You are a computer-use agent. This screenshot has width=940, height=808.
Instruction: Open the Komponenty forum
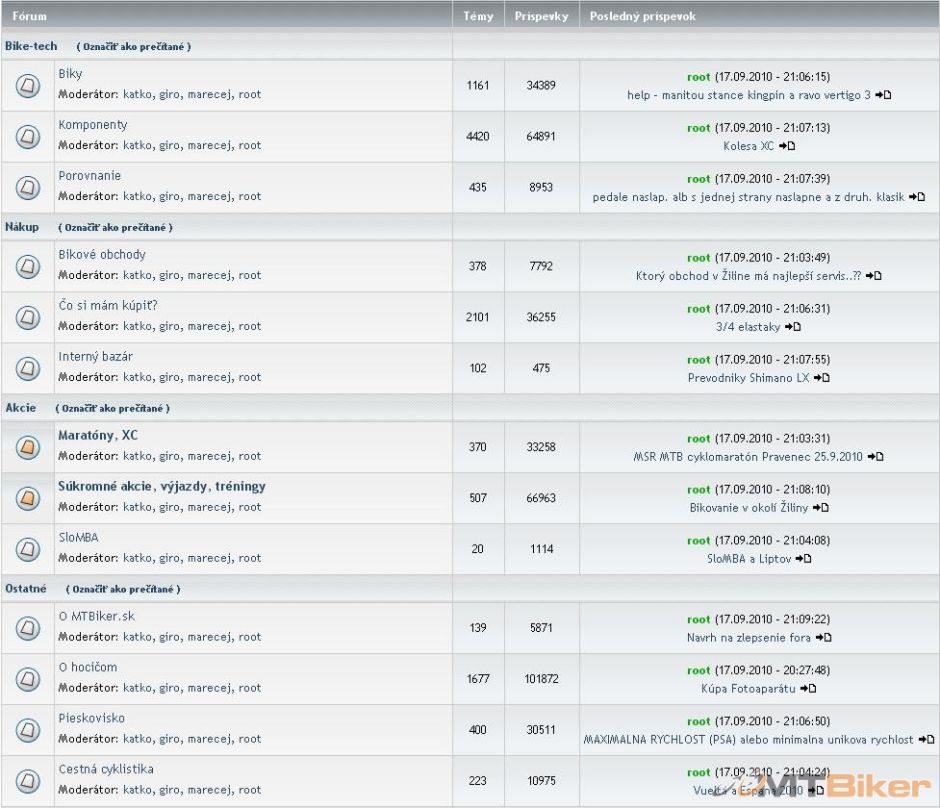[92, 125]
